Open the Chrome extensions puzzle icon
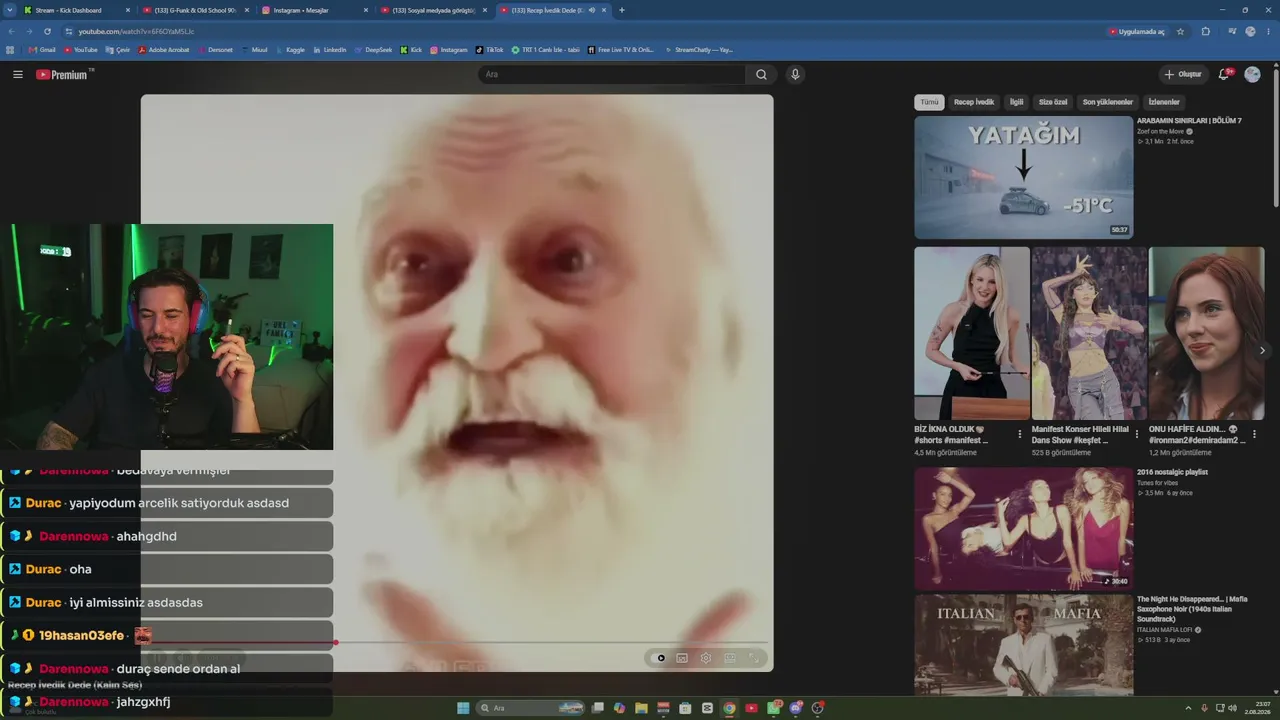1280x720 pixels. tap(1205, 31)
